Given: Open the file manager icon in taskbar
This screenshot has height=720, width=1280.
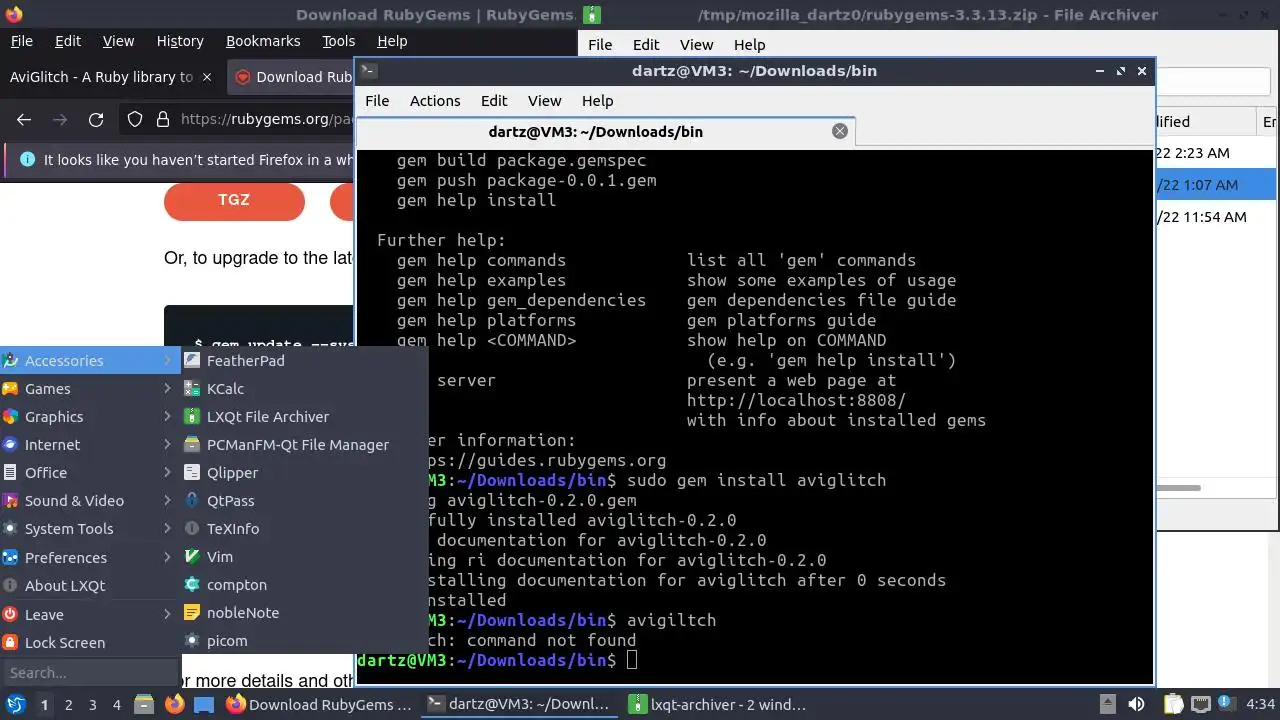Looking at the screenshot, I should [x=143, y=704].
